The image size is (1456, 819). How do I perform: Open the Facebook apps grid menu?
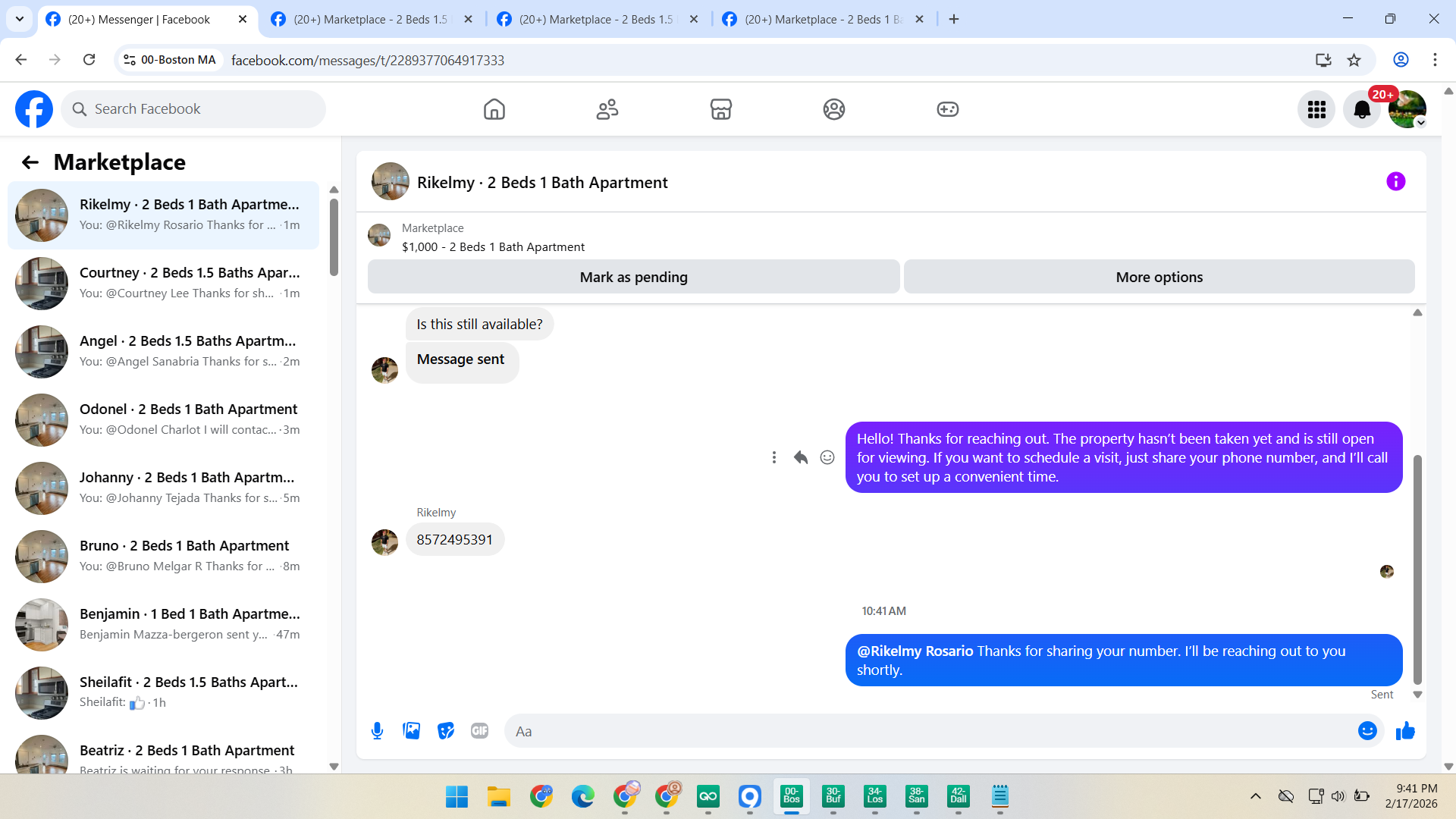pyautogui.click(x=1316, y=110)
